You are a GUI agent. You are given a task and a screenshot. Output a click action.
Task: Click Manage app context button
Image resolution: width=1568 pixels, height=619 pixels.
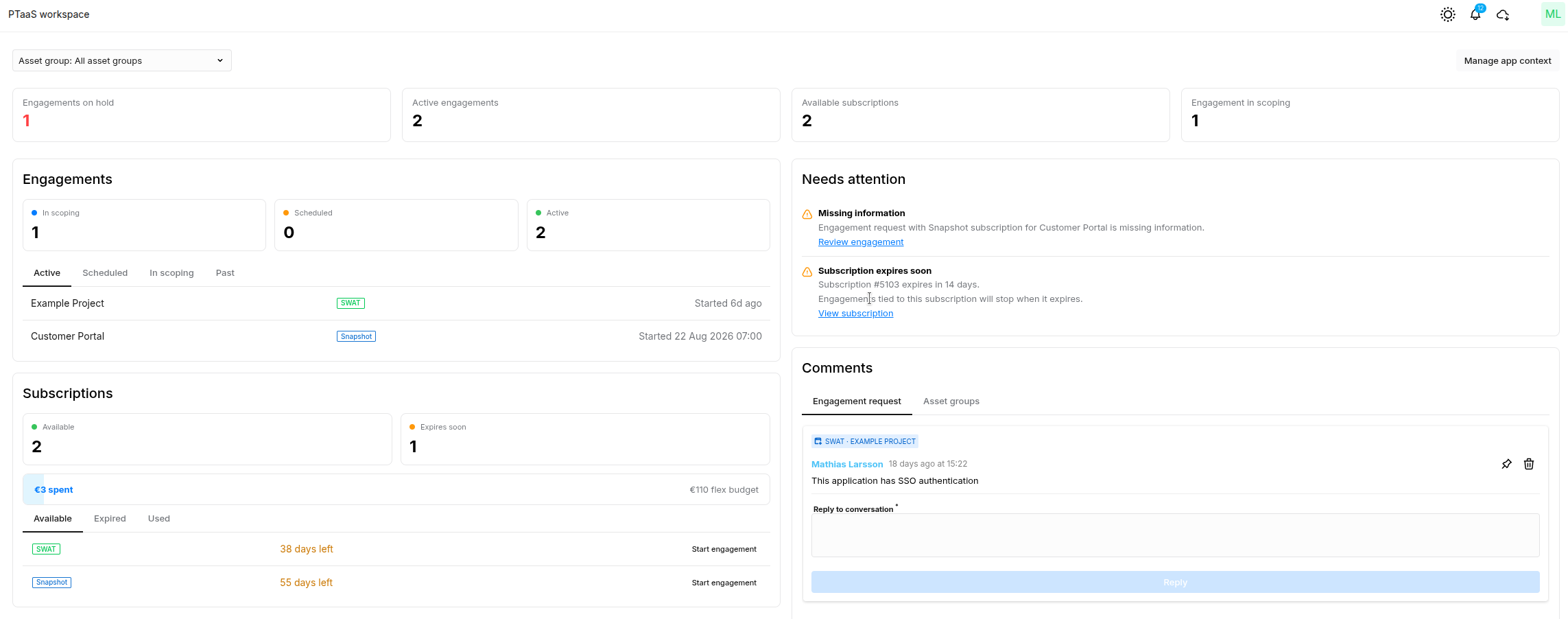click(x=1508, y=60)
